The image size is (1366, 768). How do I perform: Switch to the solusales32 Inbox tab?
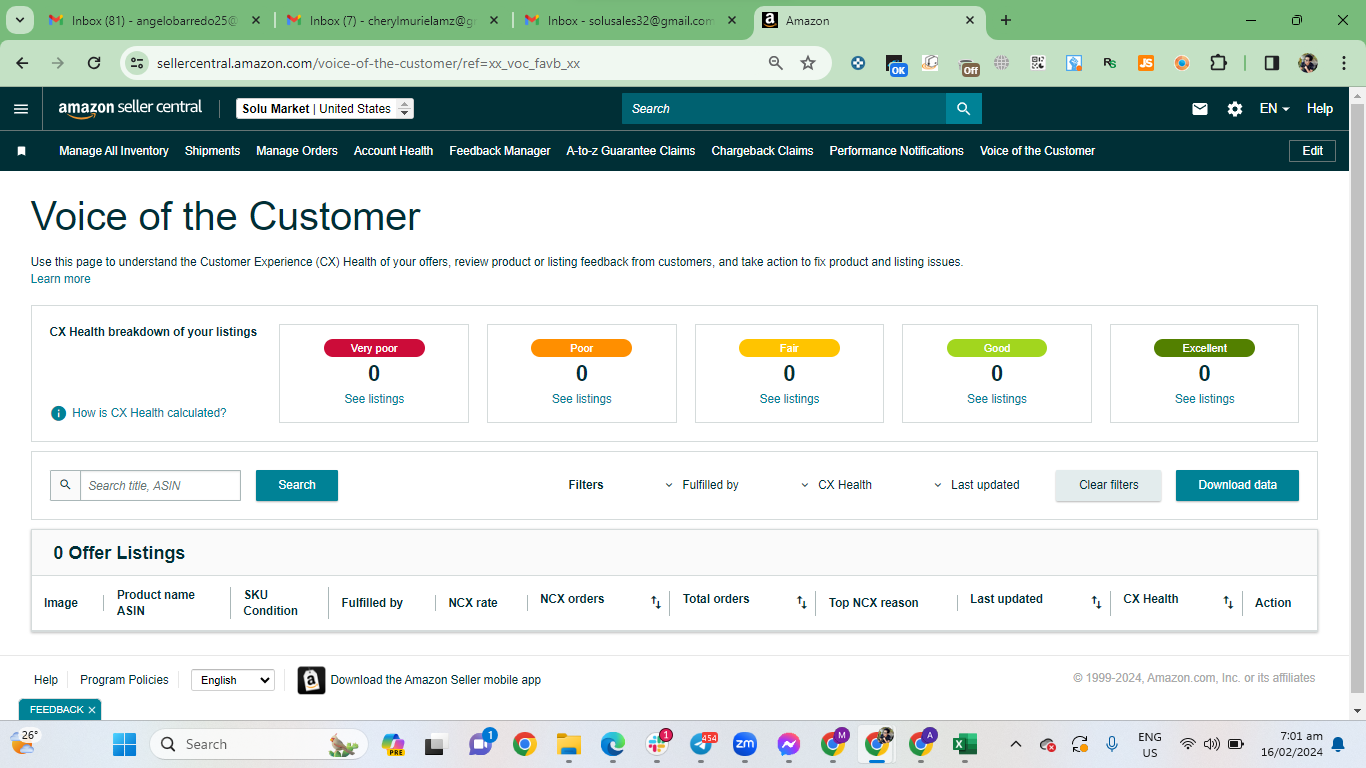click(630, 20)
